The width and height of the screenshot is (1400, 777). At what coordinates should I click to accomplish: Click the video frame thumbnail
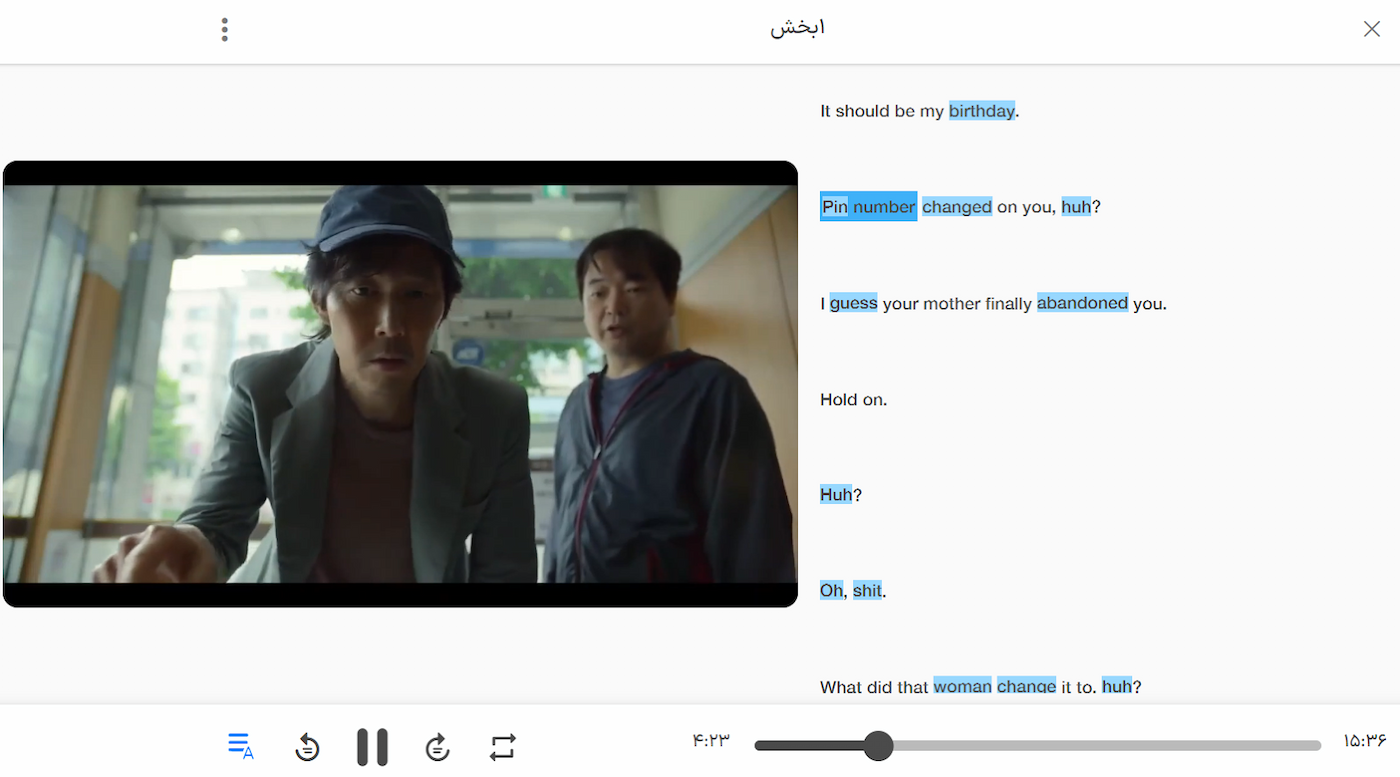point(400,384)
